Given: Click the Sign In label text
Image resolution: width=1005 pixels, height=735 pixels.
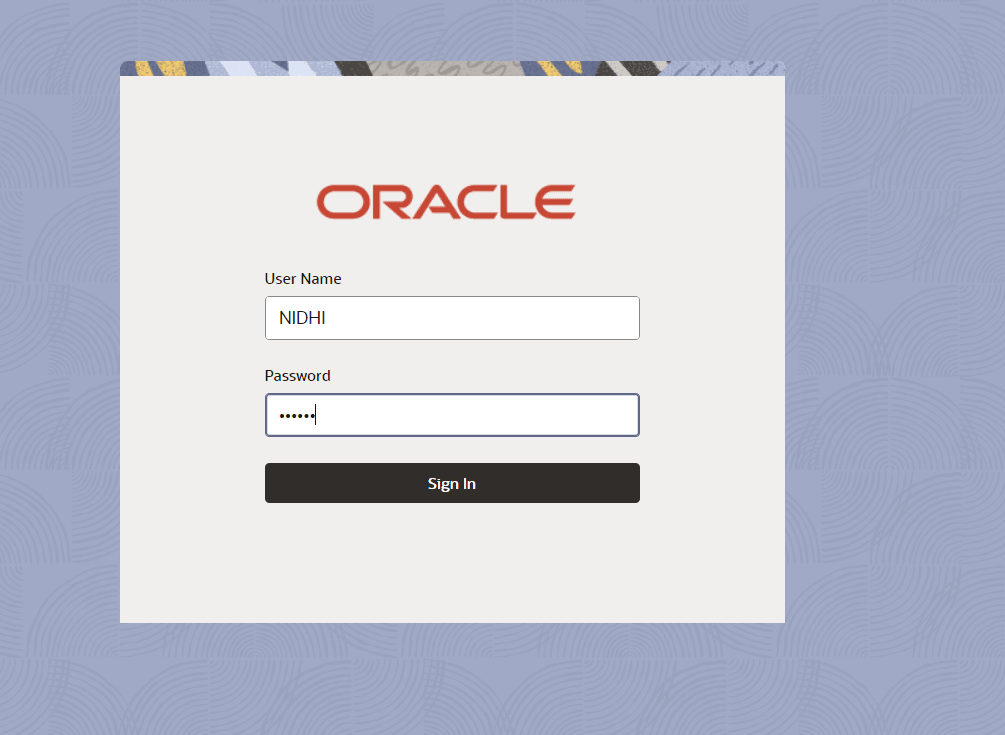Looking at the screenshot, I should click(451, 482).
